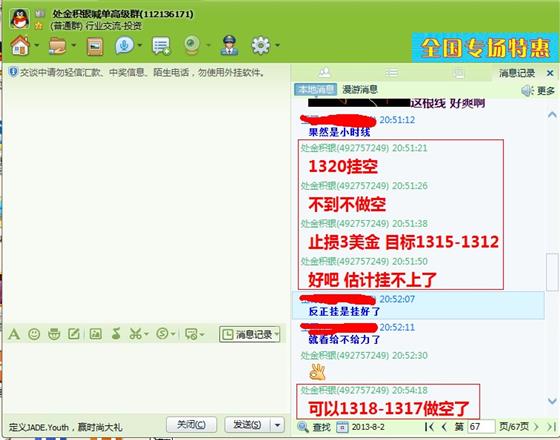The height and width of the screenshot is (440, 560).
Task: Expand the send button options arrow
Action: pos(278,425)
